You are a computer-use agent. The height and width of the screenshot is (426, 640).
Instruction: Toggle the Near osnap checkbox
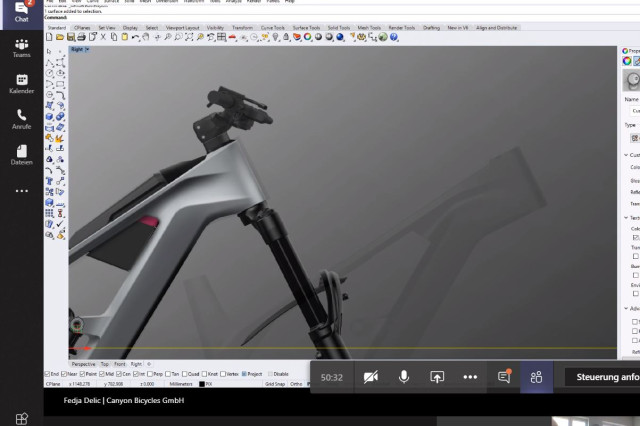click(64, 374)
